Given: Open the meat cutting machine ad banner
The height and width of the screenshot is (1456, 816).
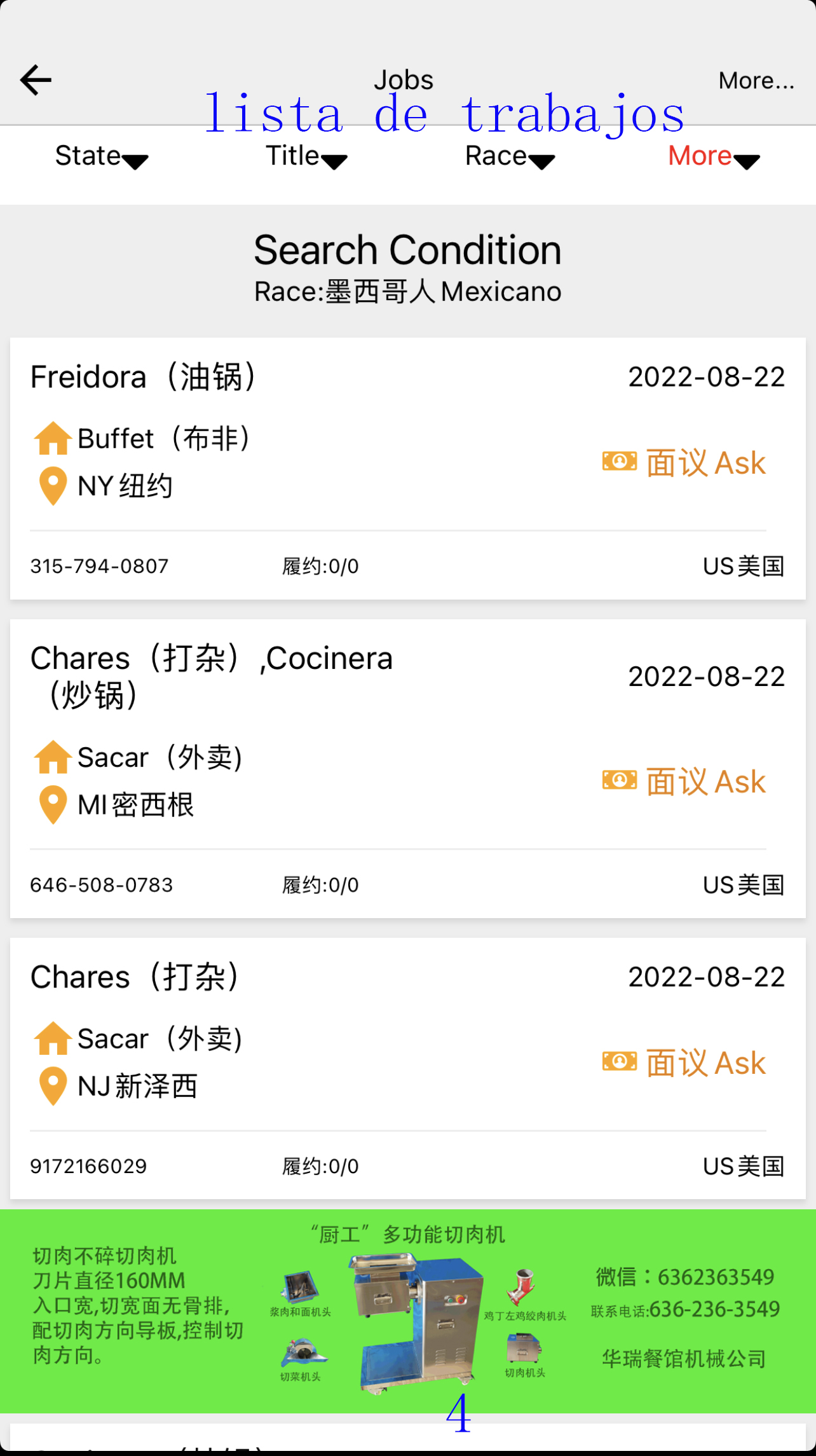Looking at the screenshot, I should pos(408,1311).
